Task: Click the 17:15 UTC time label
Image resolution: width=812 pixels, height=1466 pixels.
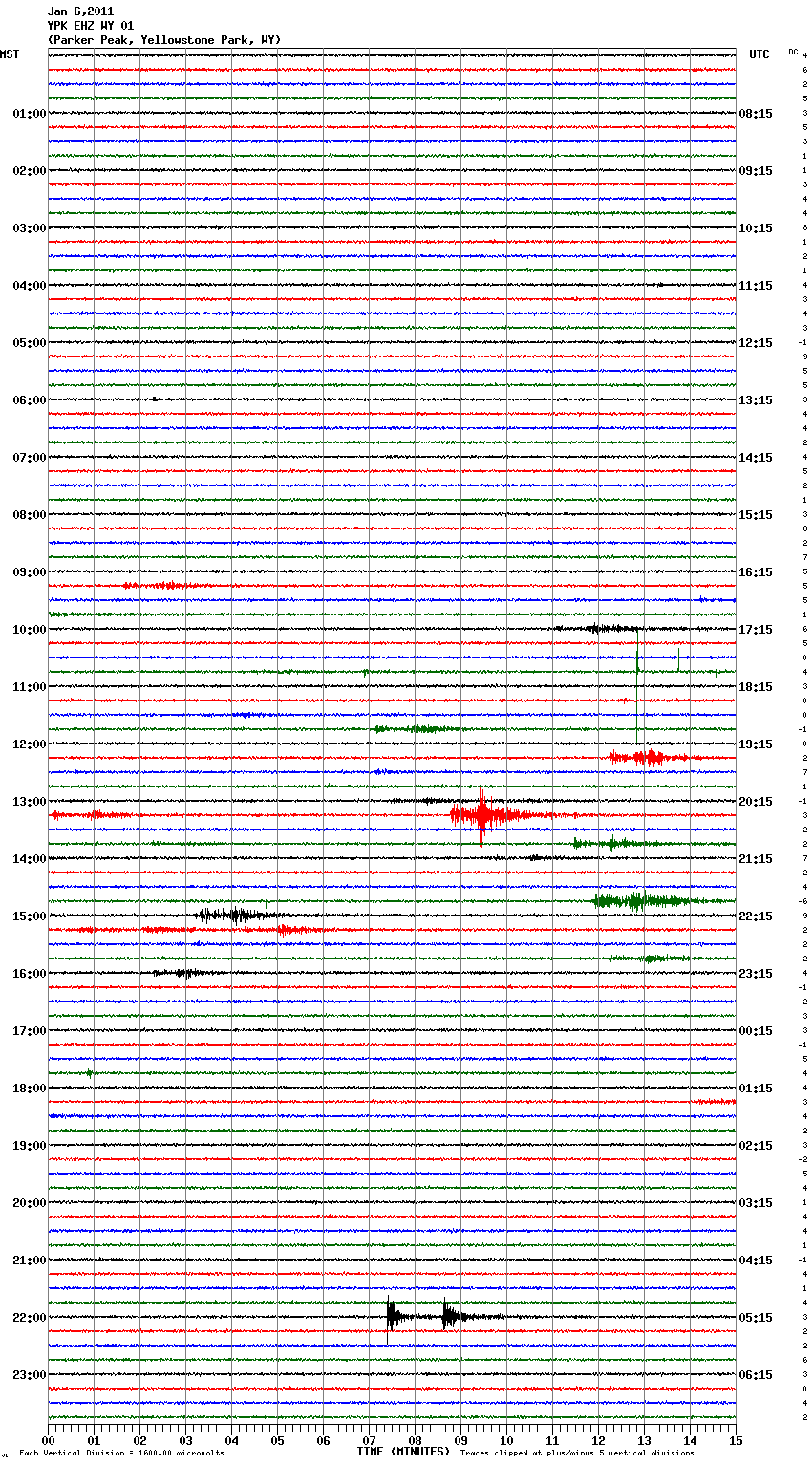Action: tap(756, 630)
